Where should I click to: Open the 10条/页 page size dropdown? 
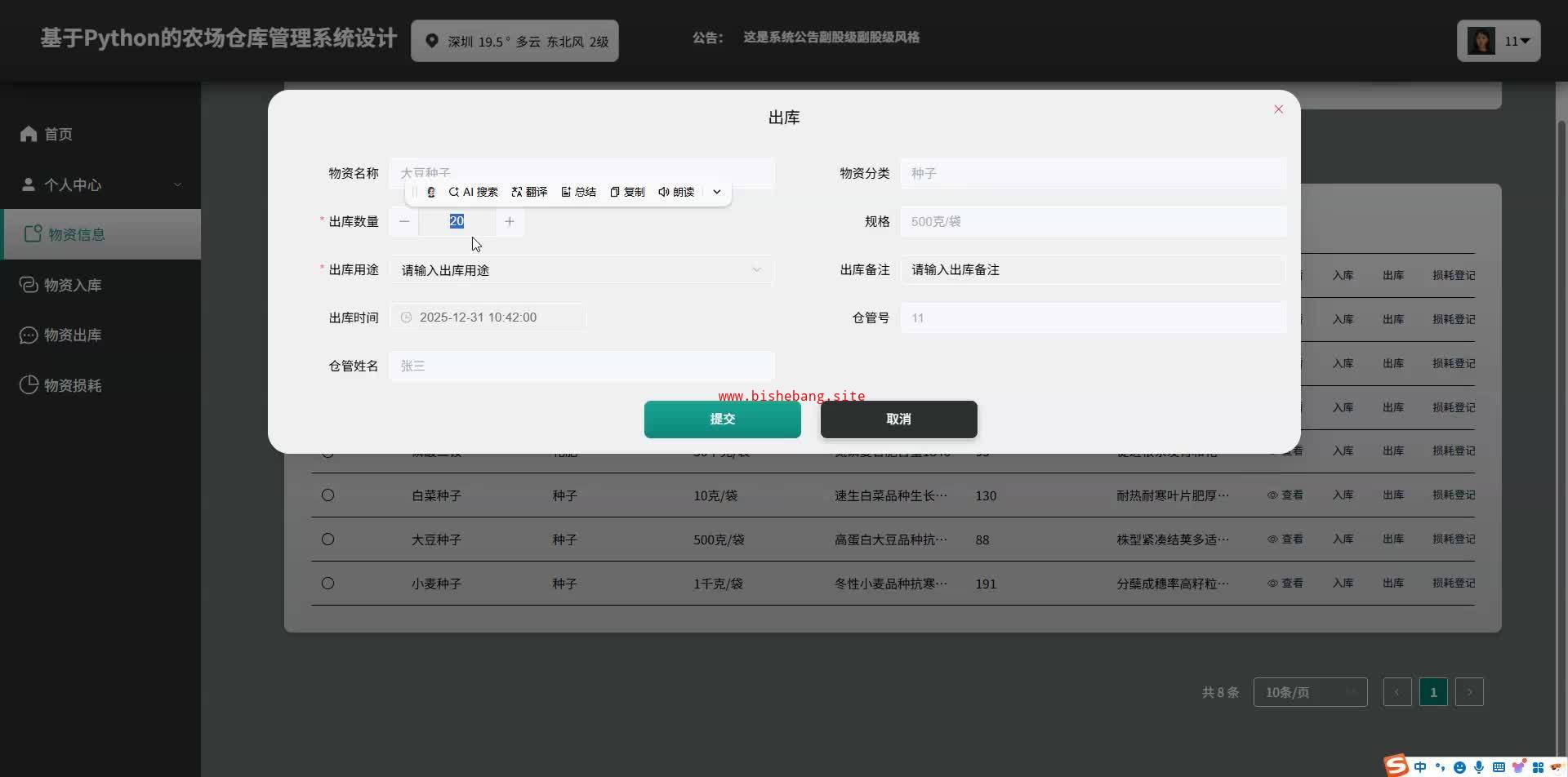[x=1310, y=692]
